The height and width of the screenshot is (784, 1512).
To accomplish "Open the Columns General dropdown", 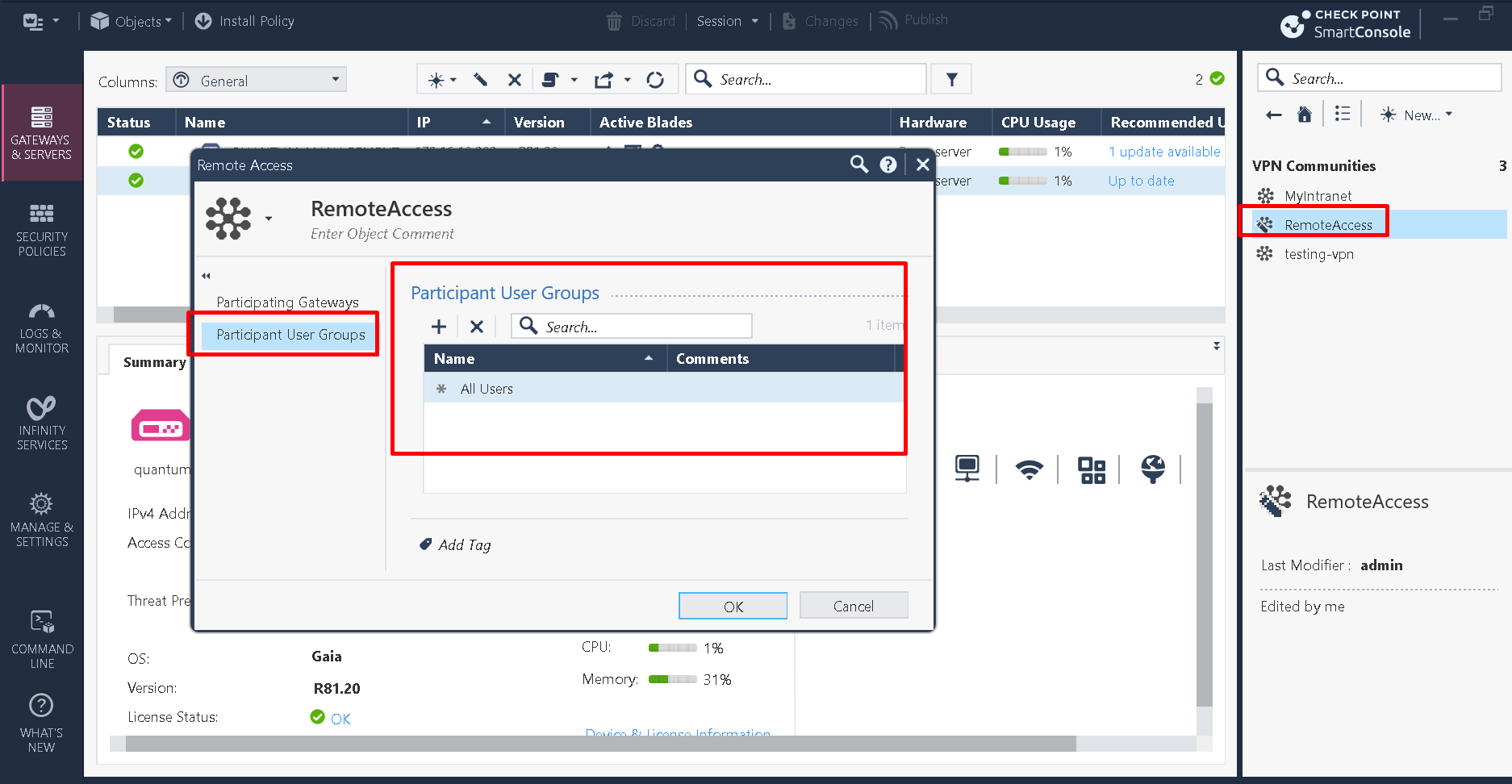I will tap(256, 79).
